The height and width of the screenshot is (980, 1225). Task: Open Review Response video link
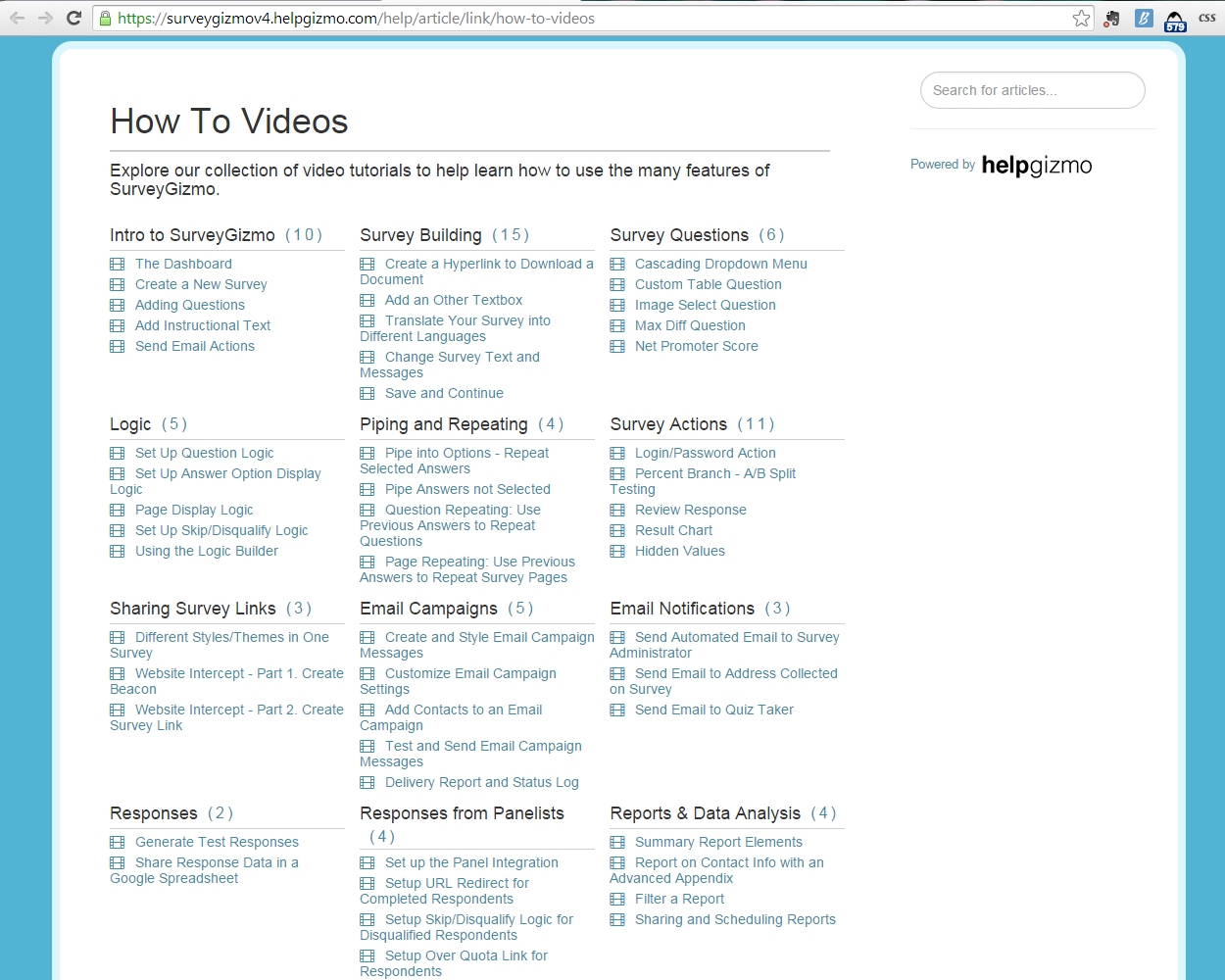click(x=691, y=510)
